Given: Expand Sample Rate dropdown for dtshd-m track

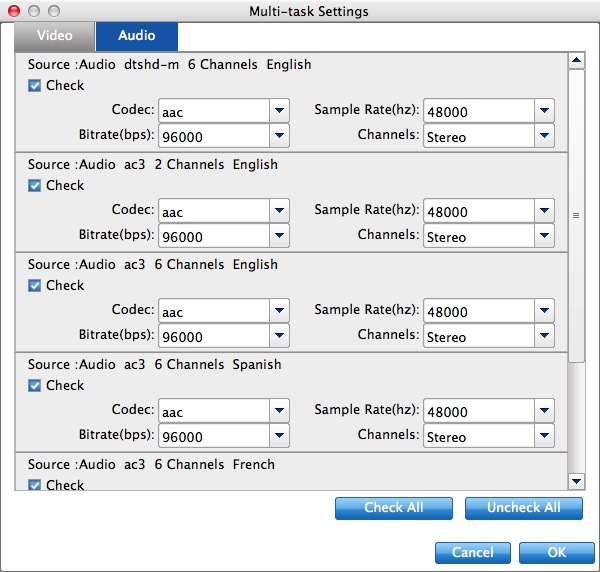Looking at the screenshot, I should pyautogui.click(x=544, y=110).
